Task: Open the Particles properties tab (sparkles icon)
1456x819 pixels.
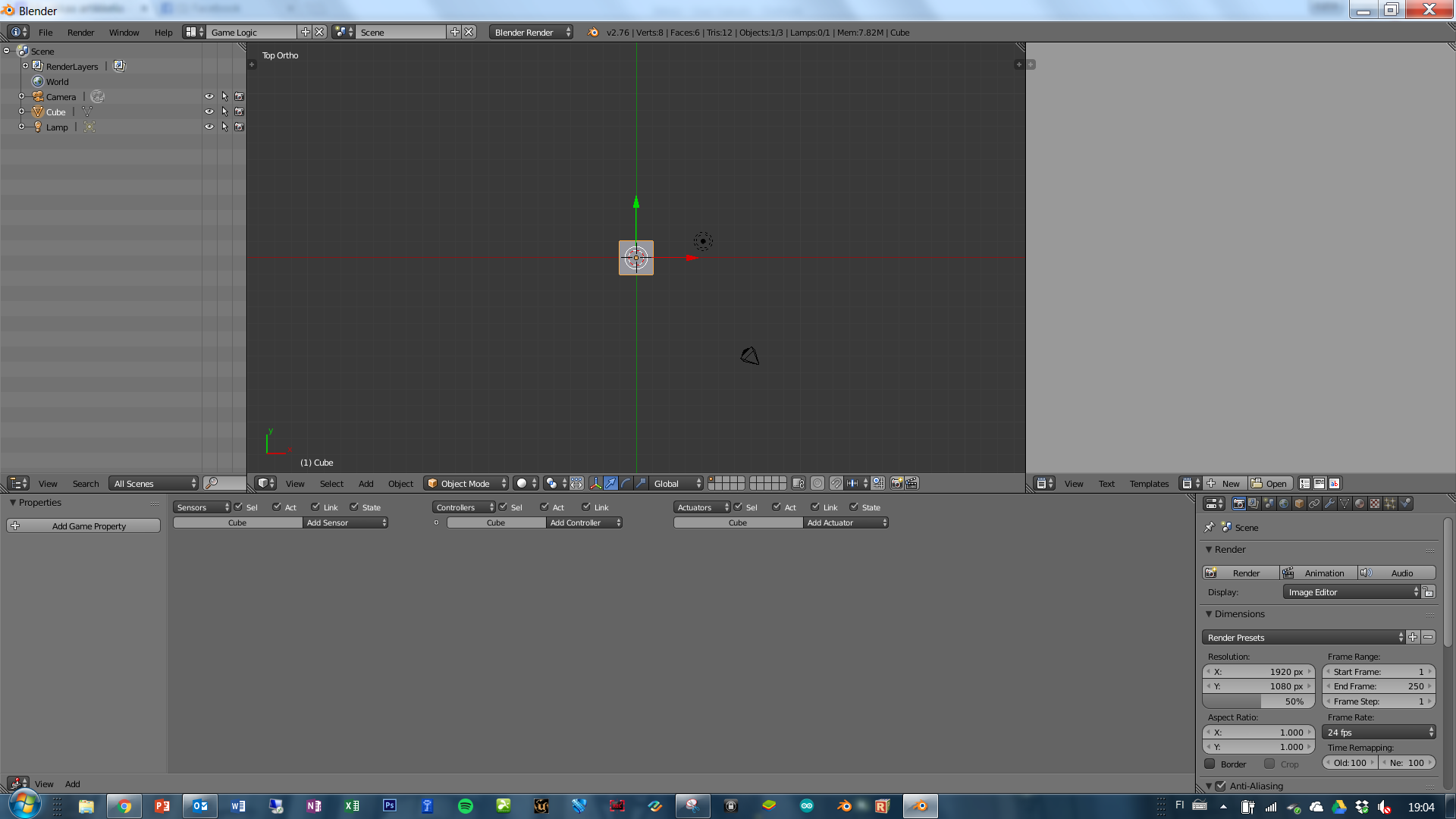Action: click(x=1390, y=504)
